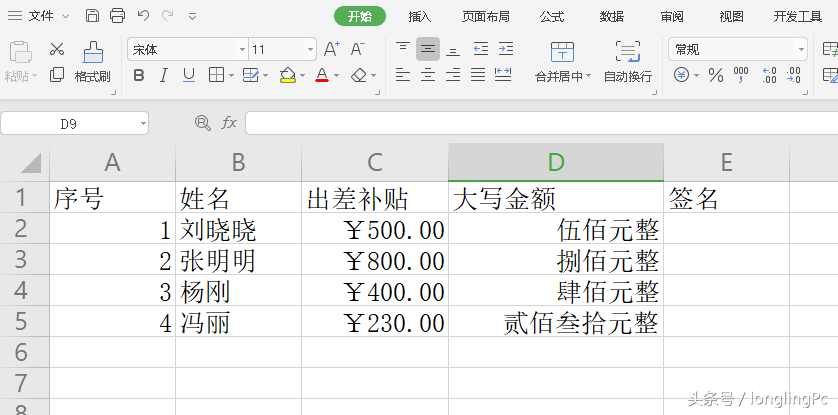Cut selection with the scissors icon
Screen dimensions: 838x415
57,49
